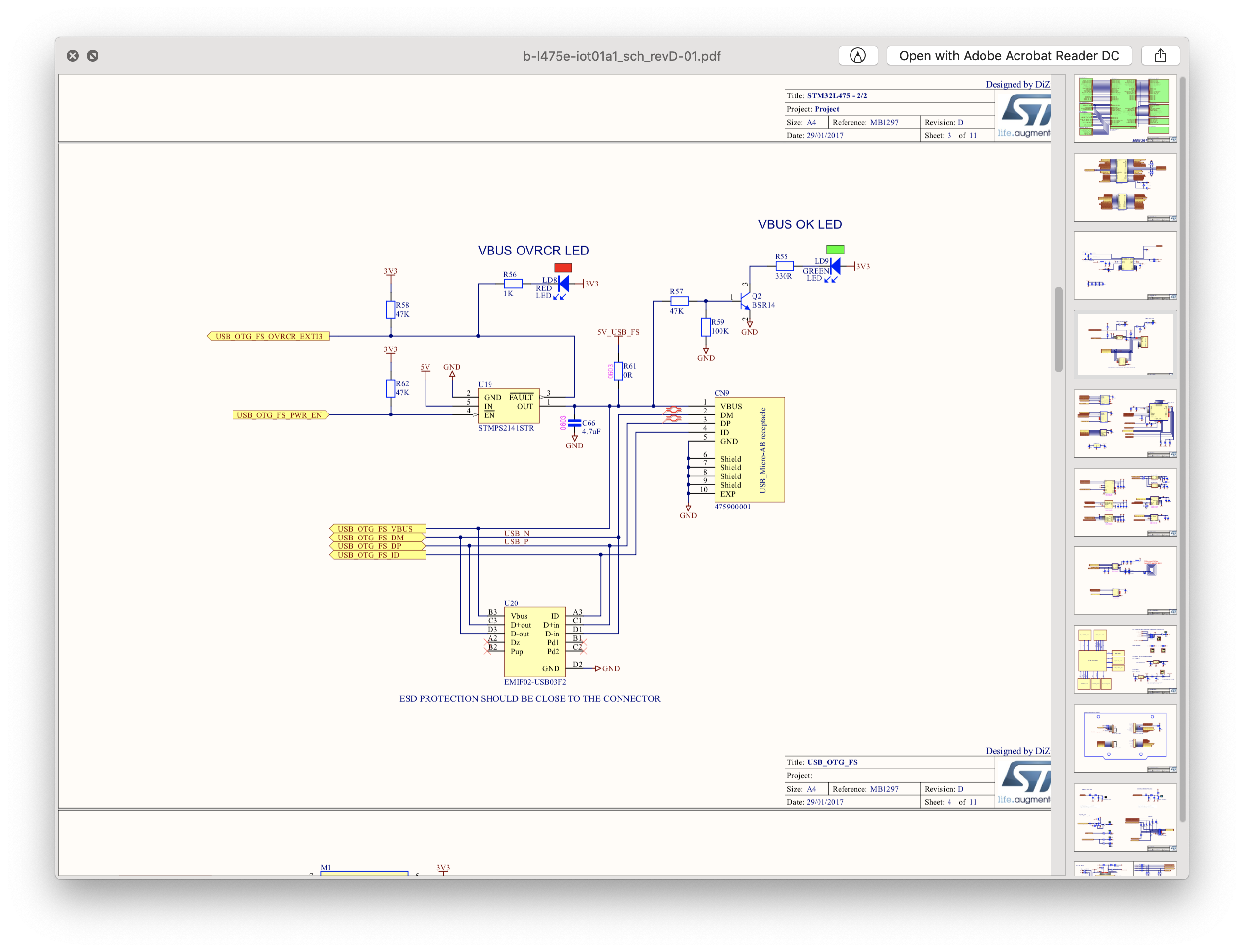Open the second page thumbnail with connectors

[1124, 187]
